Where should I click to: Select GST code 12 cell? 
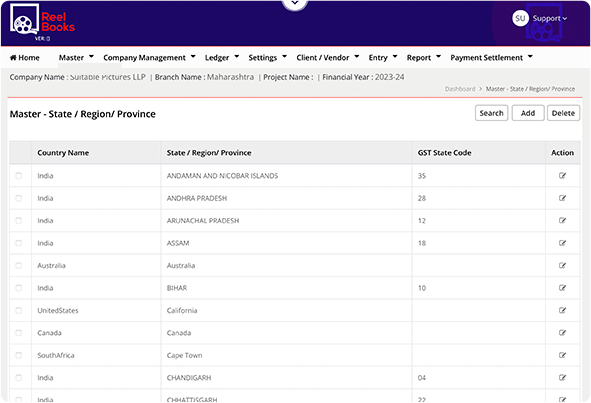coord(422,221)
